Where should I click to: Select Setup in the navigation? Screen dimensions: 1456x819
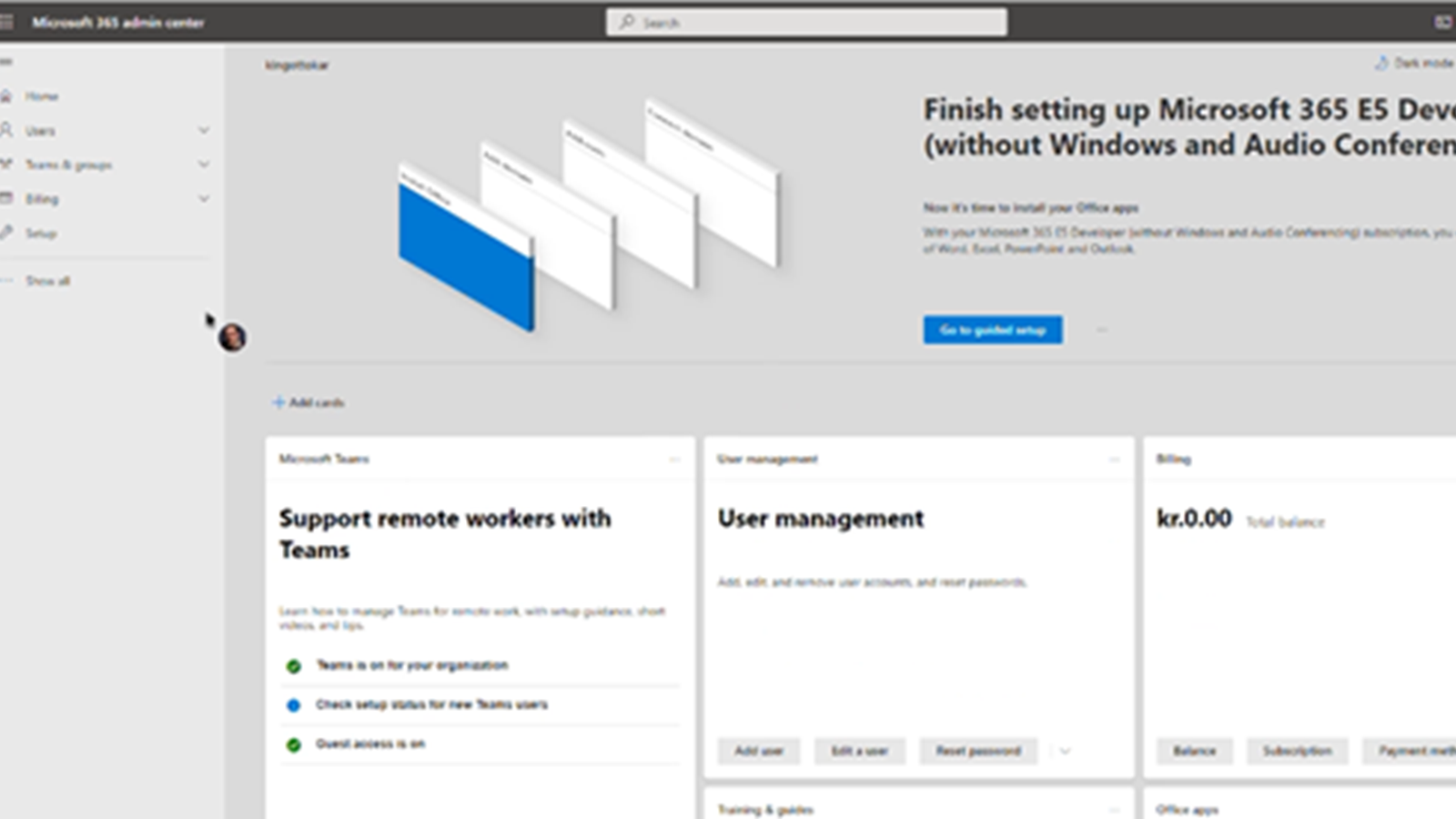41,234
